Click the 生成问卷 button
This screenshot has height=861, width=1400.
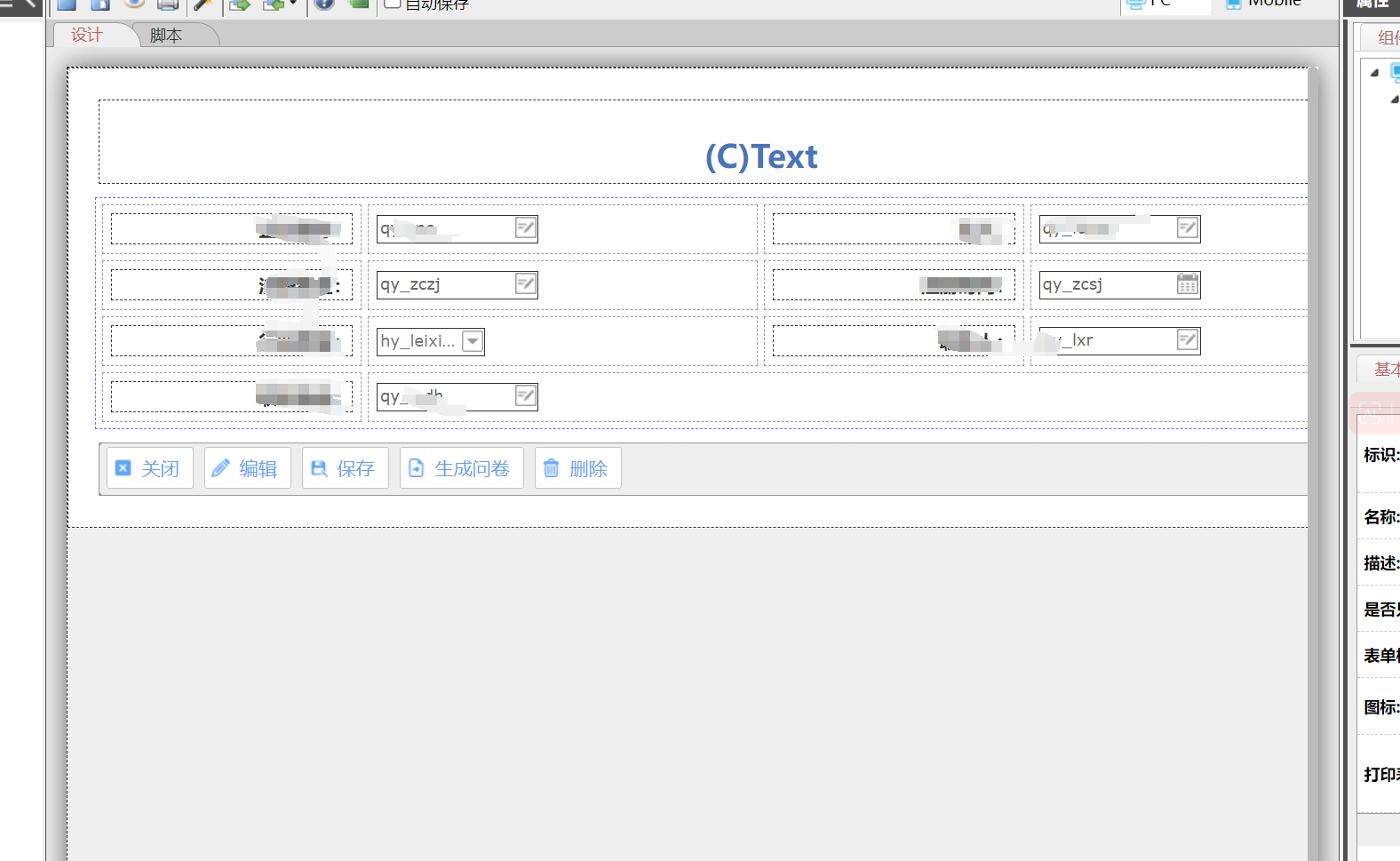click(462, 468)
